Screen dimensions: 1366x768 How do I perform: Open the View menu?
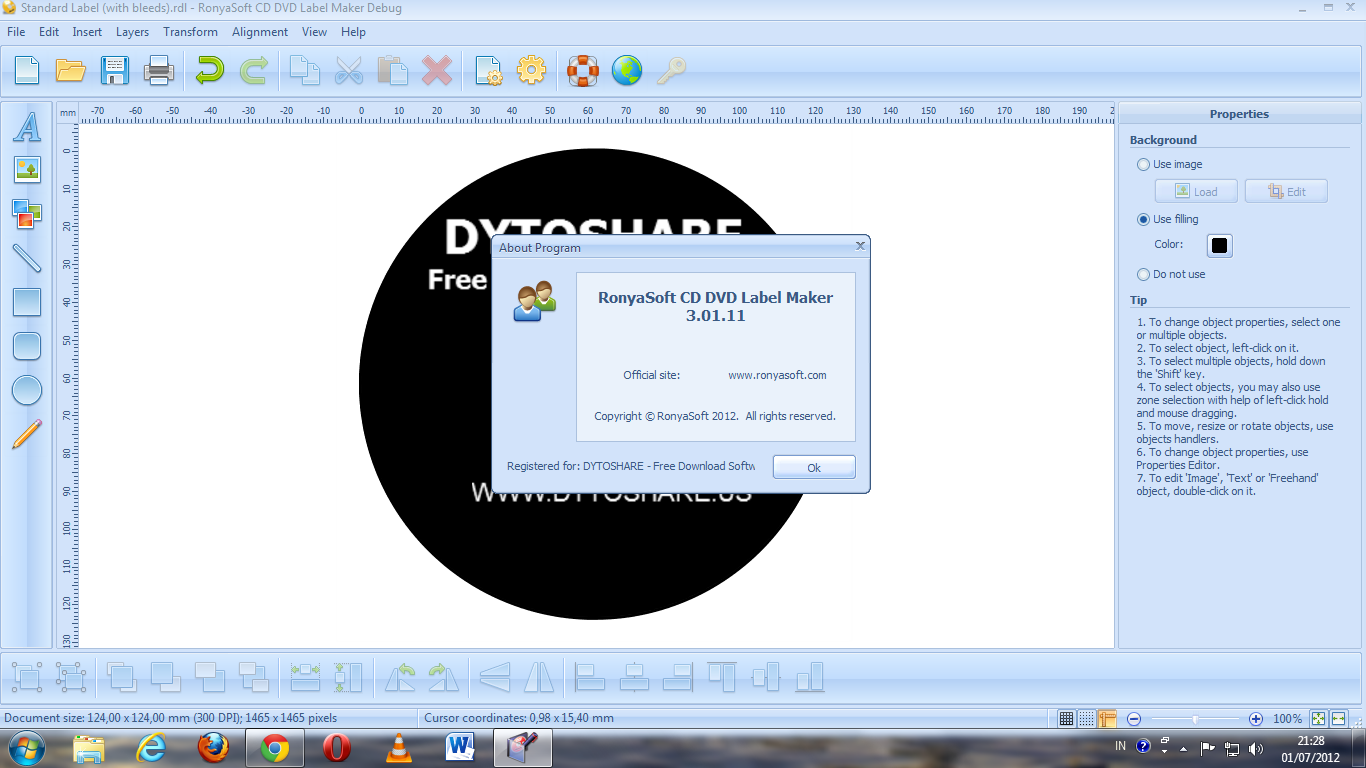click(314, 32)
